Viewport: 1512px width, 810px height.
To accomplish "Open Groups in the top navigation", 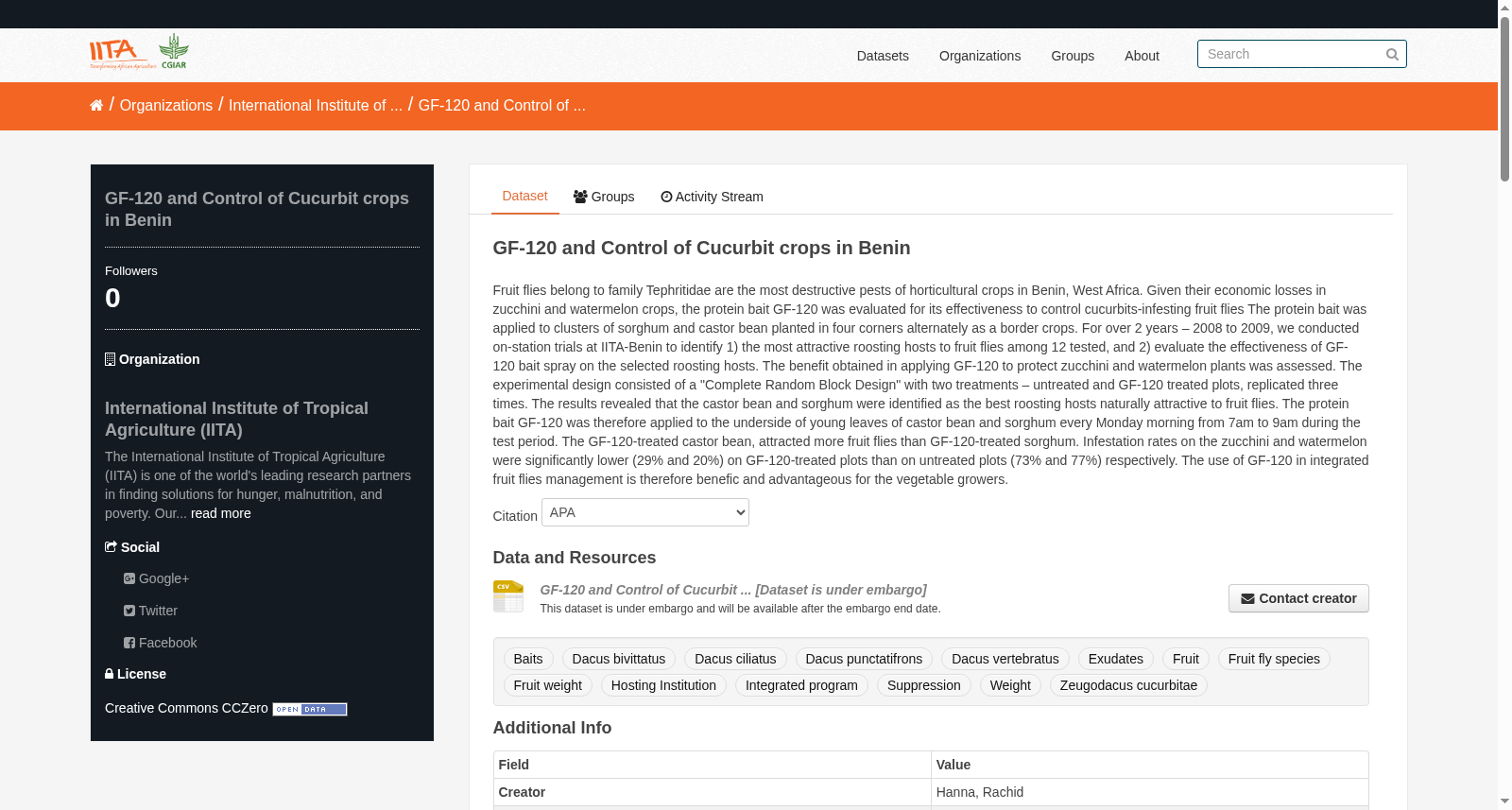I will (x=1073, y=56).
